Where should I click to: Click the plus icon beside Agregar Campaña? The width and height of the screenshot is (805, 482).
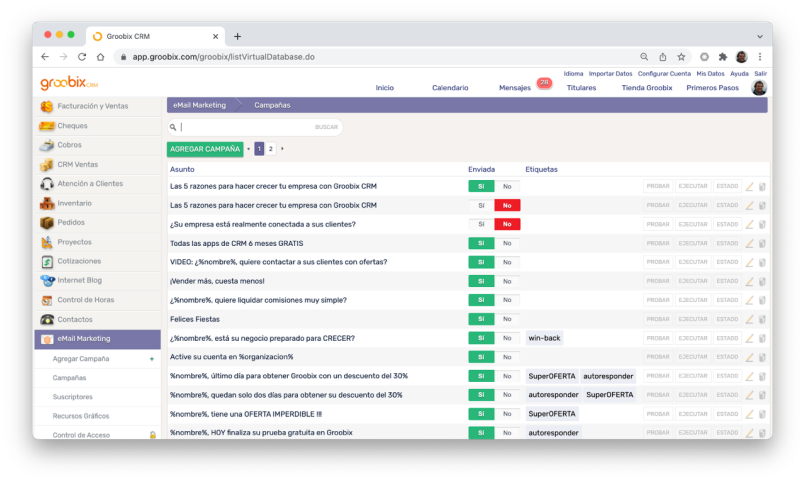click(152, 359)
